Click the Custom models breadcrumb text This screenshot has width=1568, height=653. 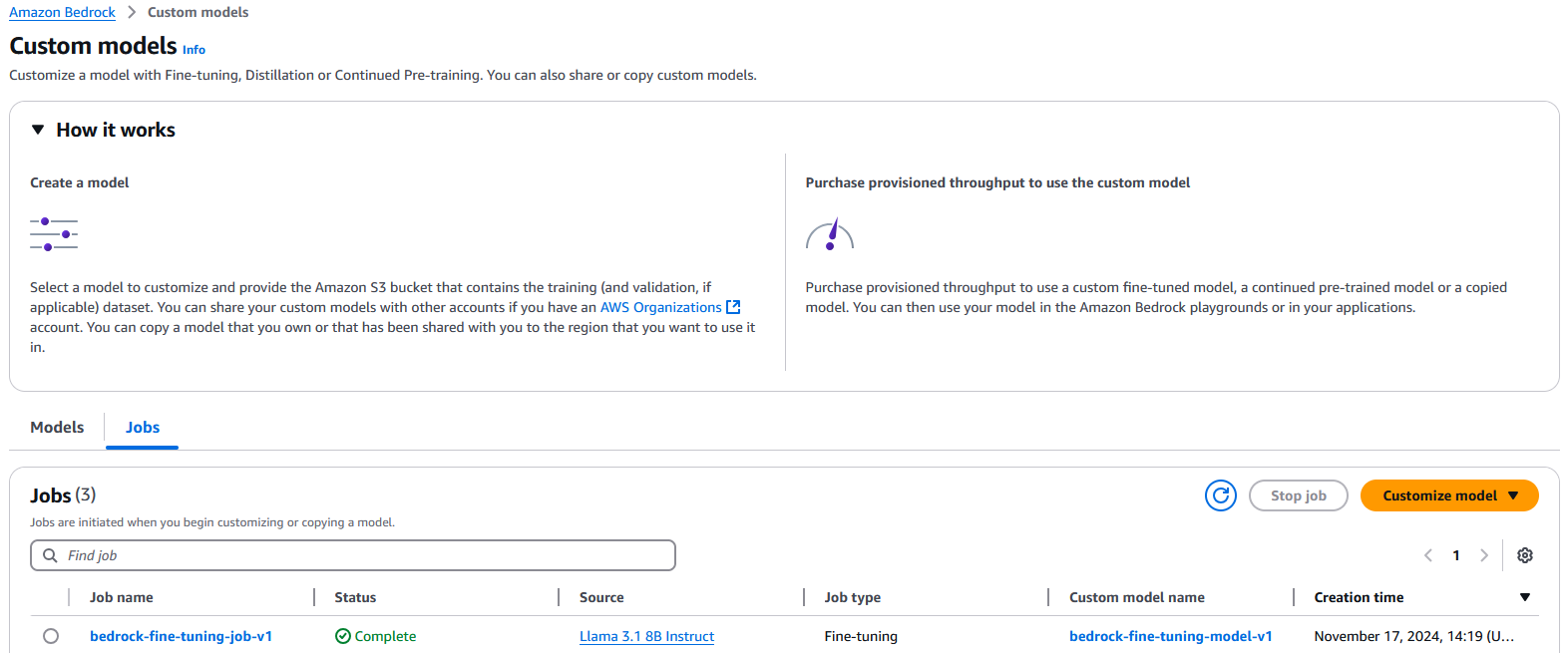(198, 12)
